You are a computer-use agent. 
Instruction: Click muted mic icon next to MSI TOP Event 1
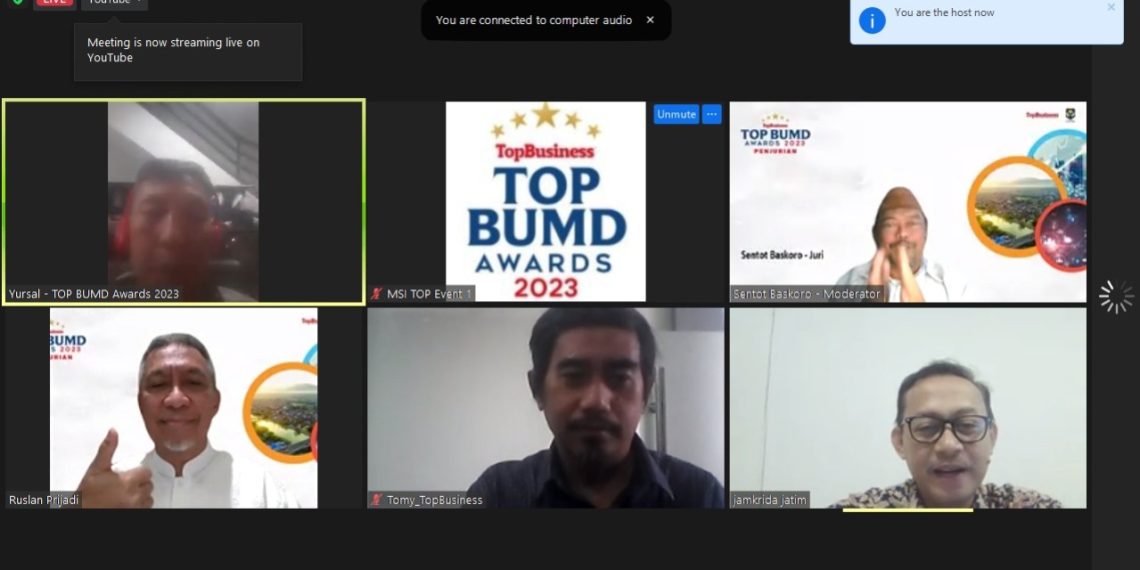pyautogui.click(x=376, y=294)
